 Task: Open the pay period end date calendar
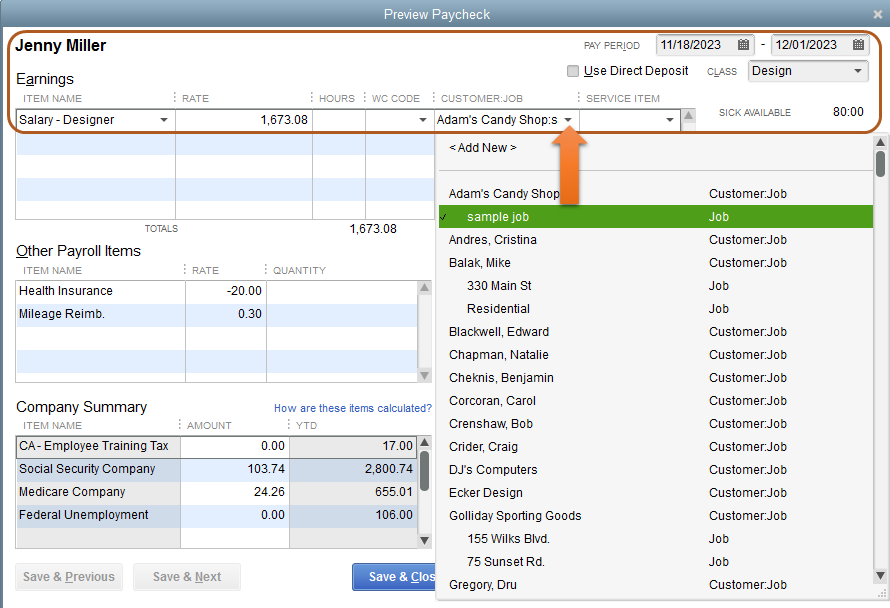click(859, 45)
